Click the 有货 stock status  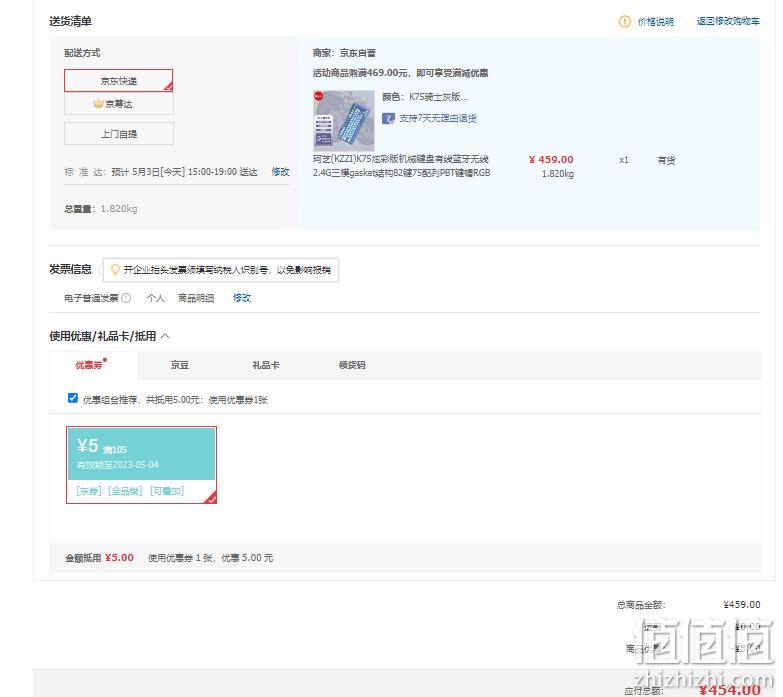[666, 160]
